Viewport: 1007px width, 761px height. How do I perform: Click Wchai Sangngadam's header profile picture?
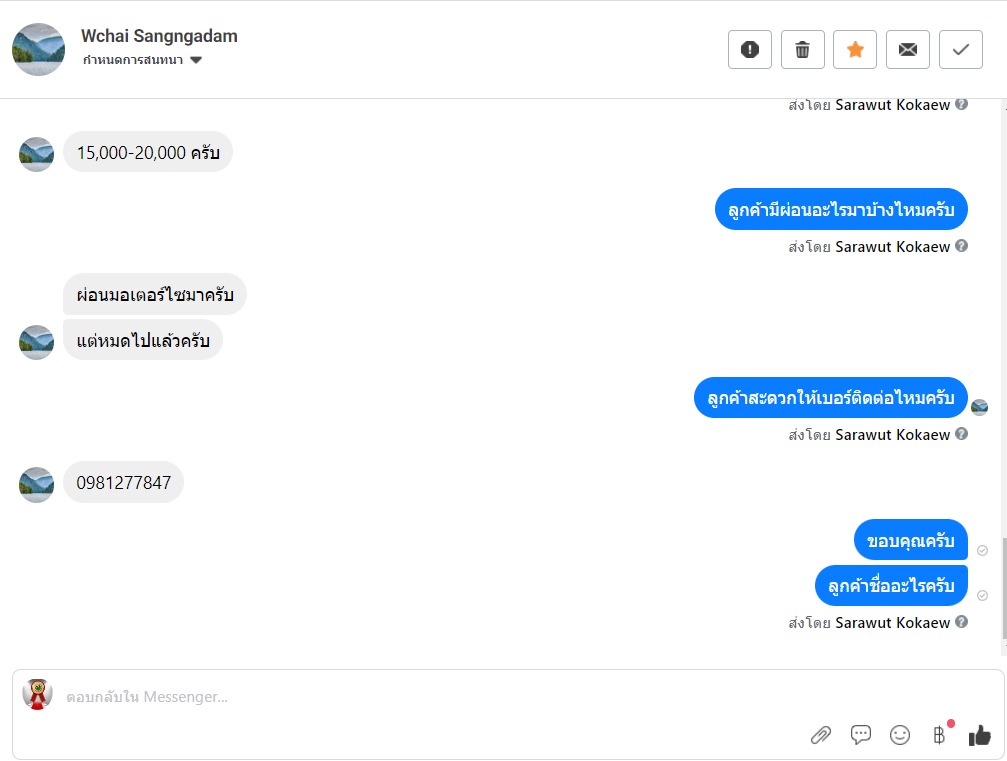pos(39,49)
